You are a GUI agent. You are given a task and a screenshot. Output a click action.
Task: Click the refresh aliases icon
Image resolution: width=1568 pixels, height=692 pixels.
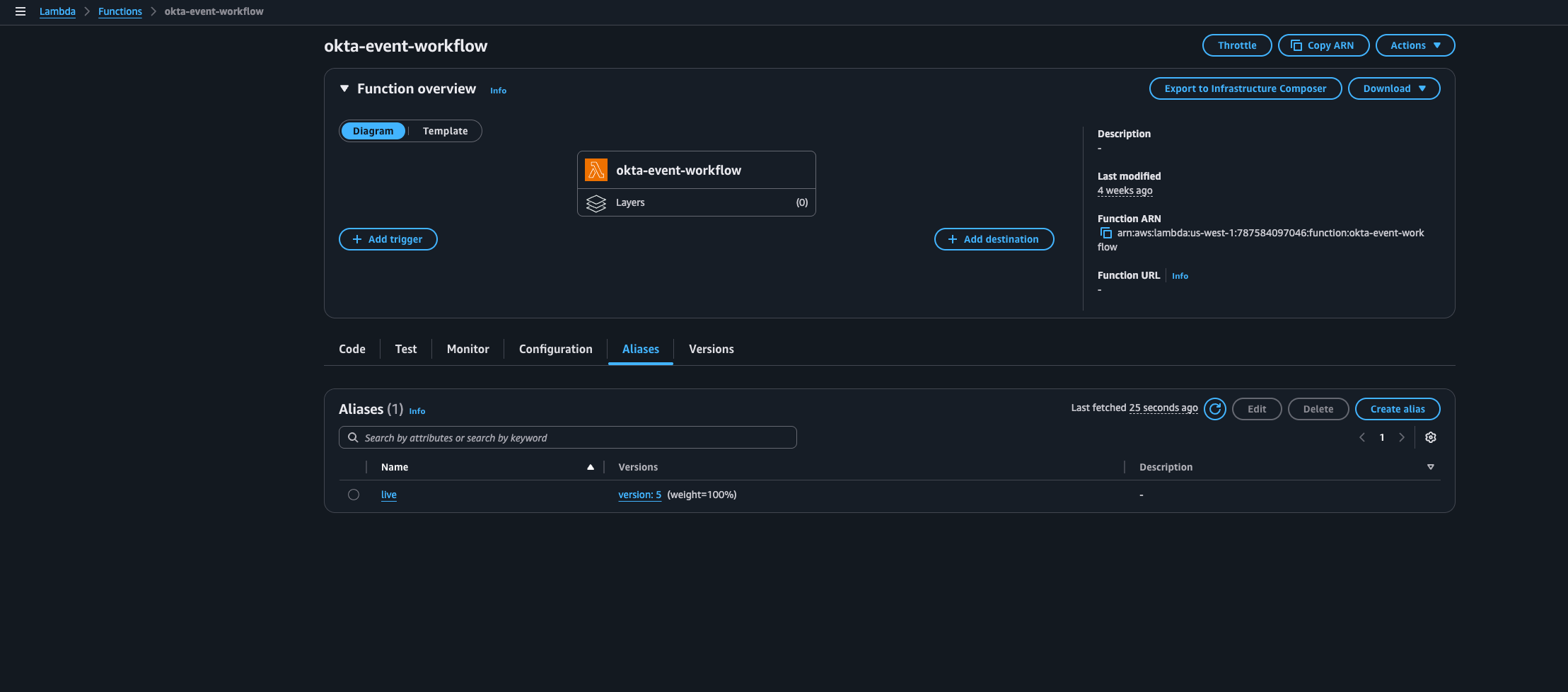click(1214, 409)
